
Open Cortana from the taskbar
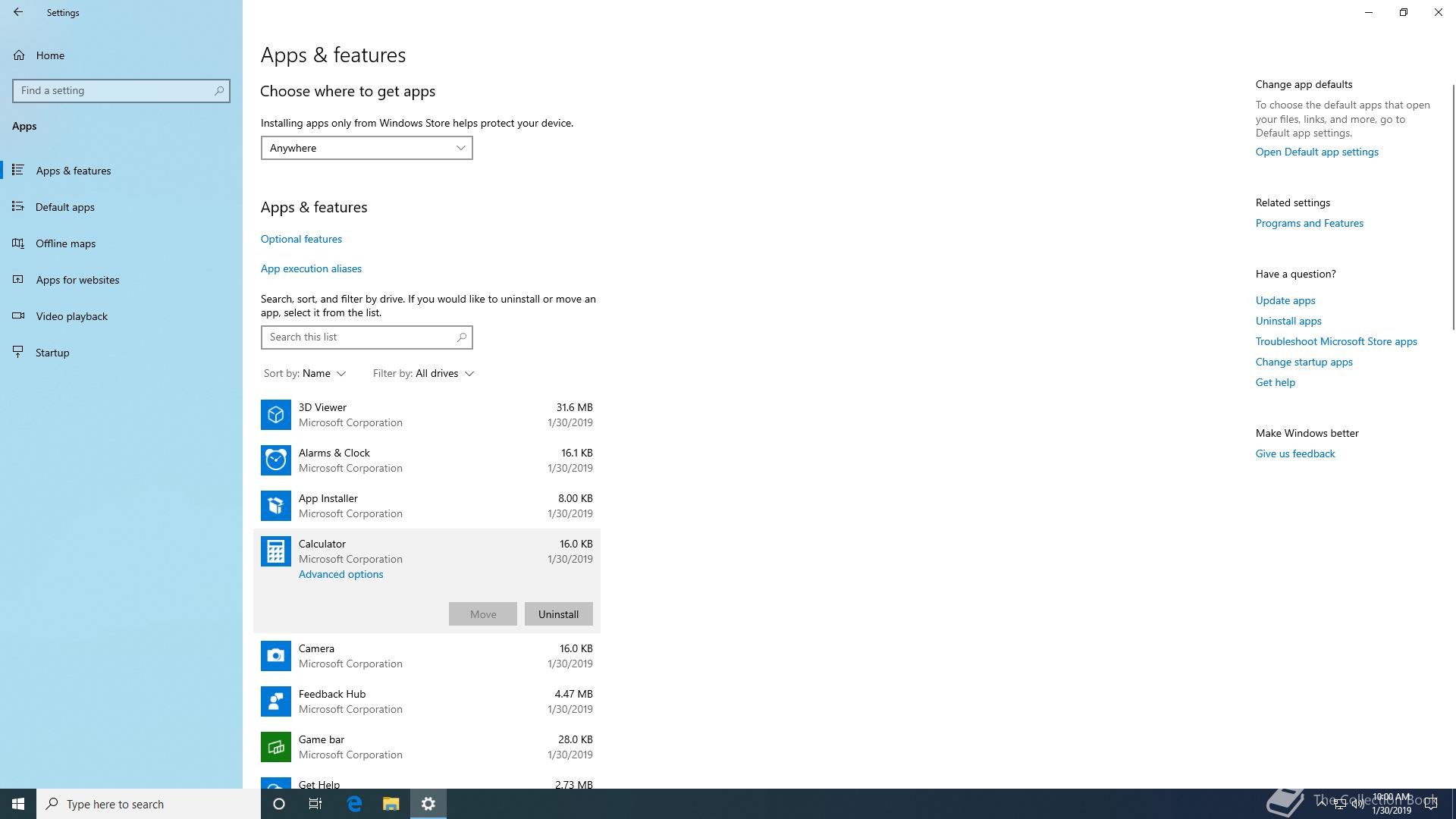coord(279,804)
